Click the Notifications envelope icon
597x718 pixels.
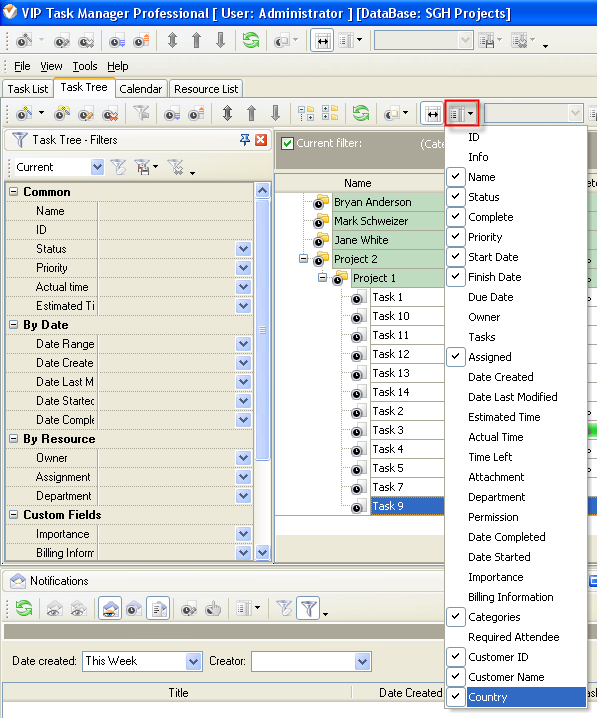coord(18,581)
